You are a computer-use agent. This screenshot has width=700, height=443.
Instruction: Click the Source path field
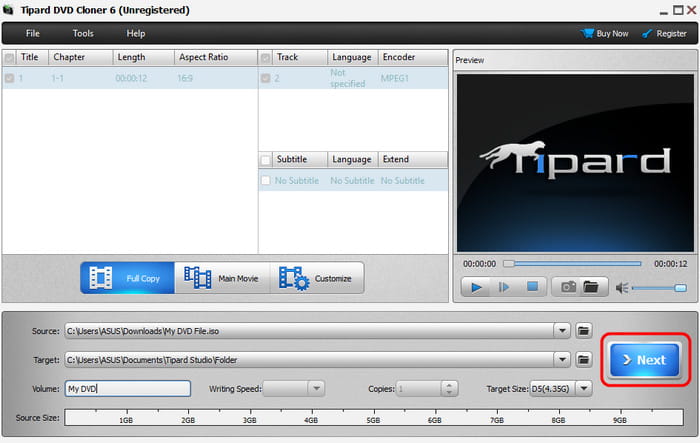[x=309, y=331]
